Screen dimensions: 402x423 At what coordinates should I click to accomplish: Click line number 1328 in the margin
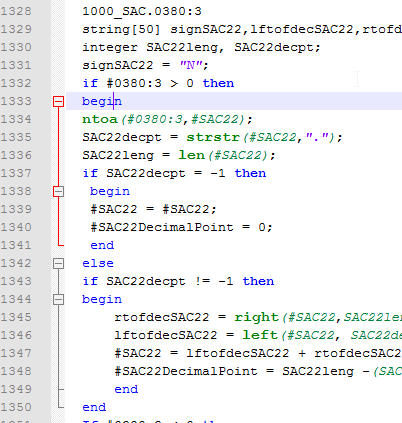[x=16, y=11]
